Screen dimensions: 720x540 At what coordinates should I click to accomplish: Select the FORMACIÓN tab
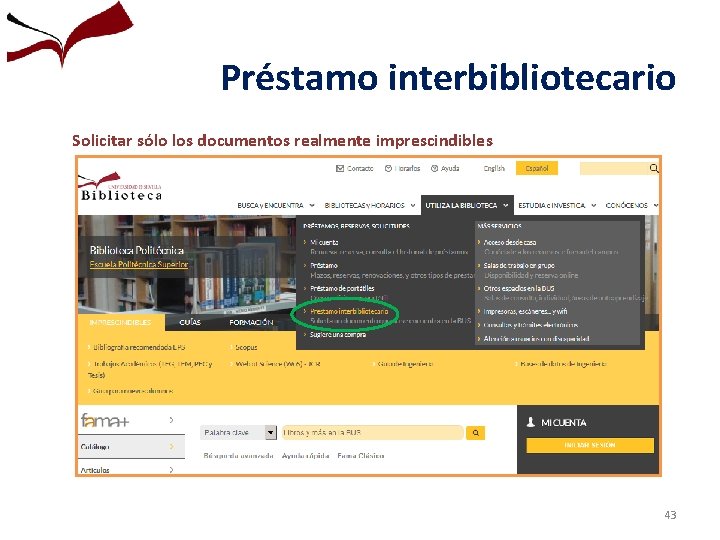point(251,322)
